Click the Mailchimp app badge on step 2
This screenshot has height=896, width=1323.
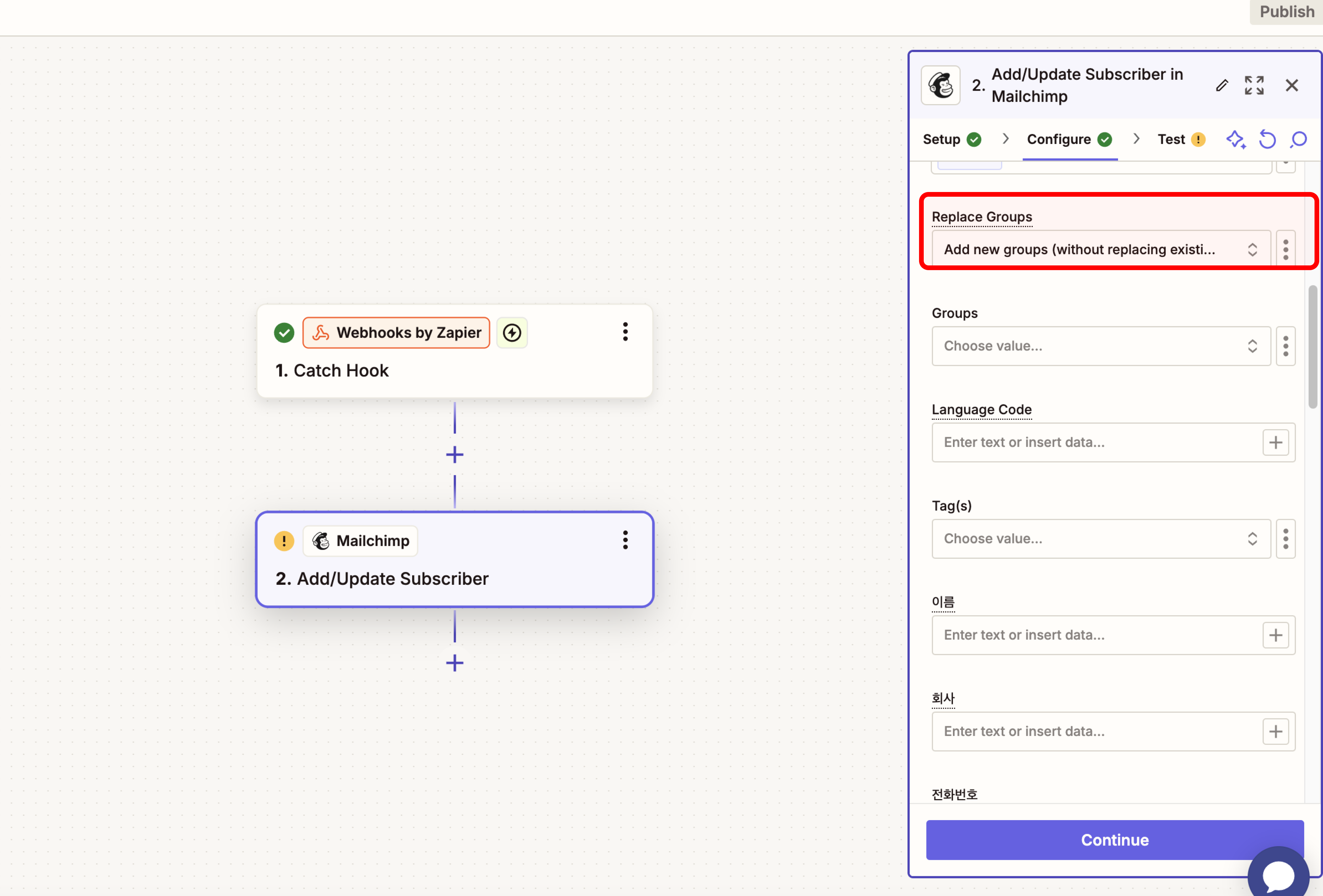coord(360,541)
